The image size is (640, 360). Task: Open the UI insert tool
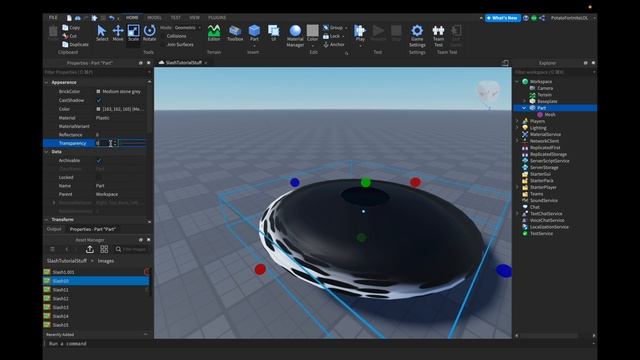coord(273,33)
